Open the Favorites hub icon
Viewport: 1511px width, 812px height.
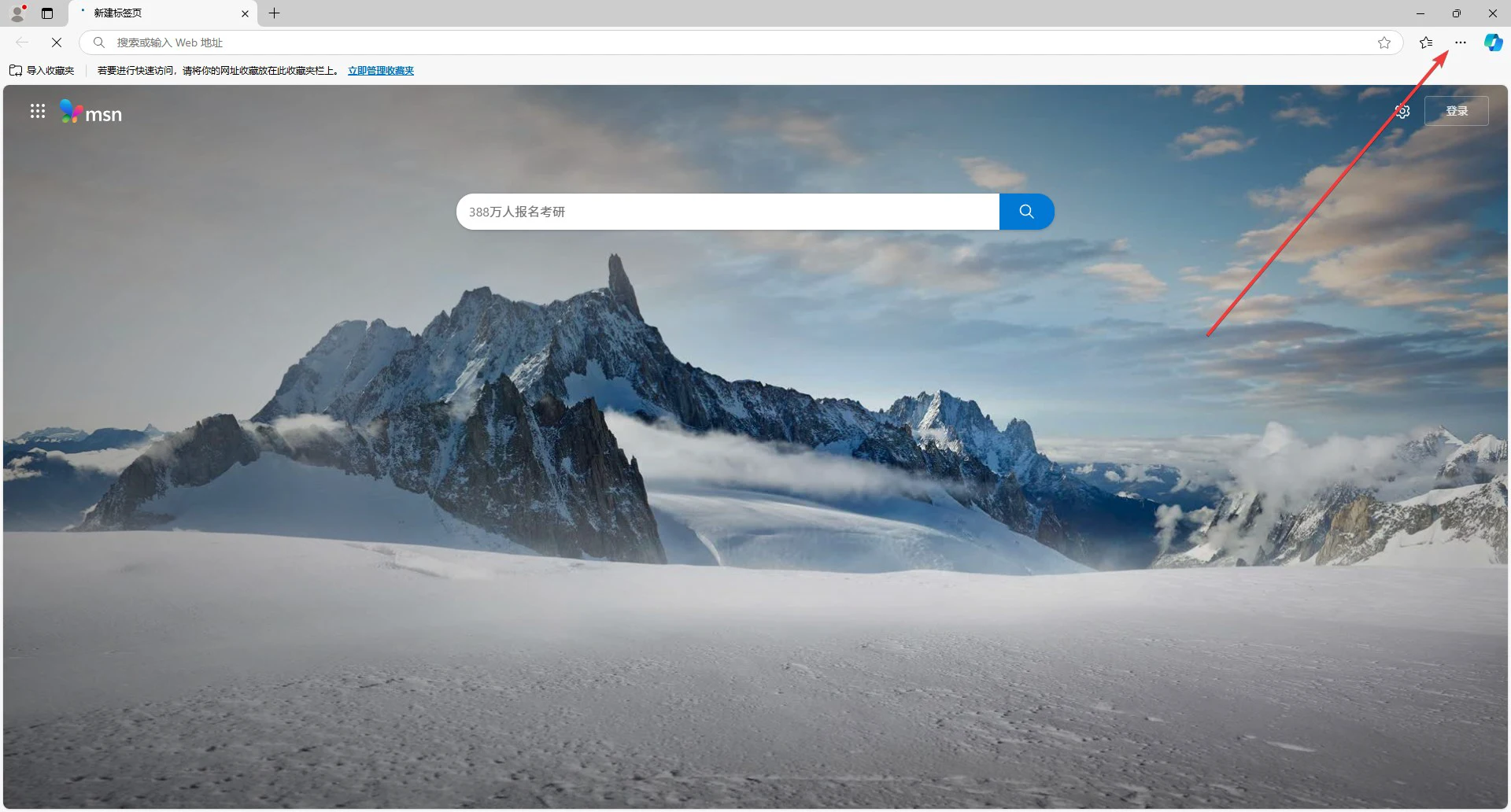(x=1426, y=42)
